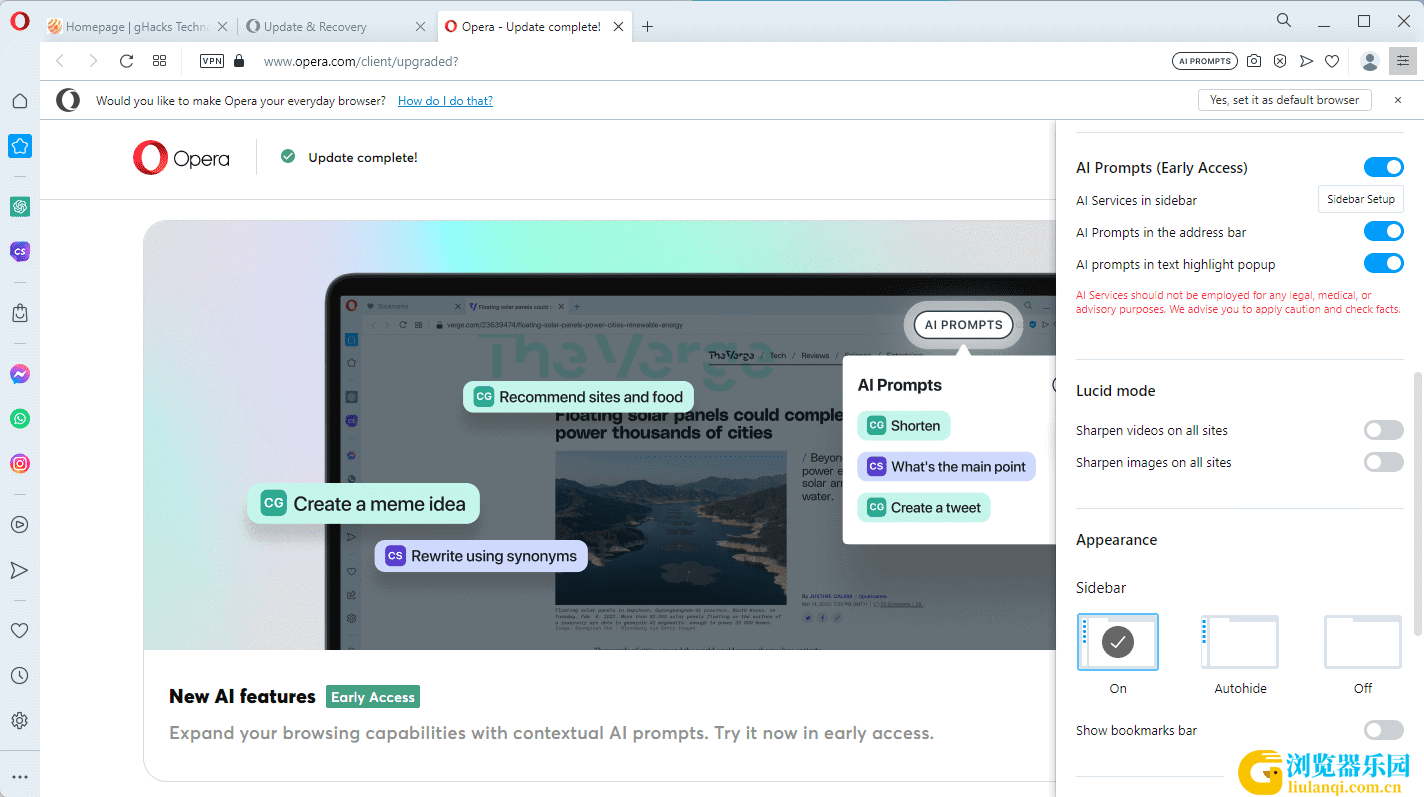Open the Shopping corner sidebar icon
Screen dimensions: 1424x797
click(x=20, y=313)
